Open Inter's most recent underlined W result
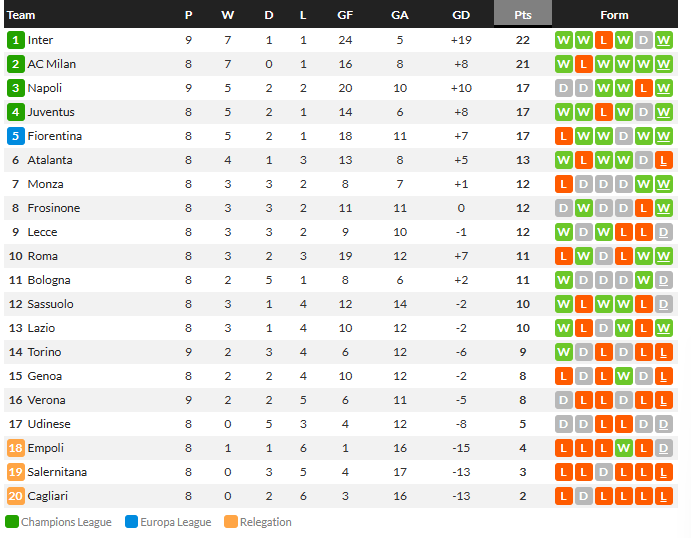Image resolution: width=691 pixels, height=538 pixels. (x=663, y=40)
